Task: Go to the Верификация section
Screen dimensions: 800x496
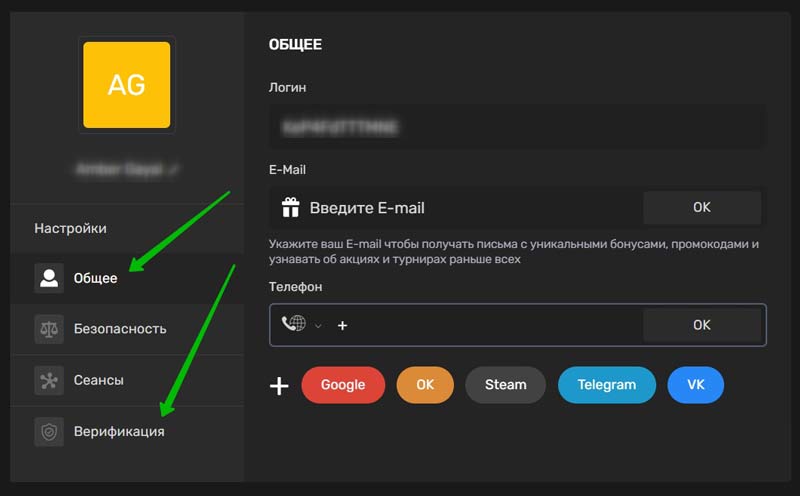Action: tap(119, 431)
